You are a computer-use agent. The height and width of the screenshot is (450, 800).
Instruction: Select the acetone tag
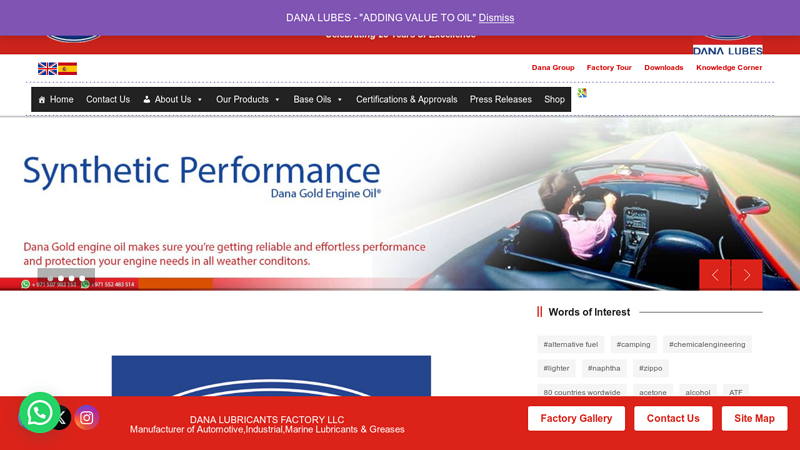(653, 391)
